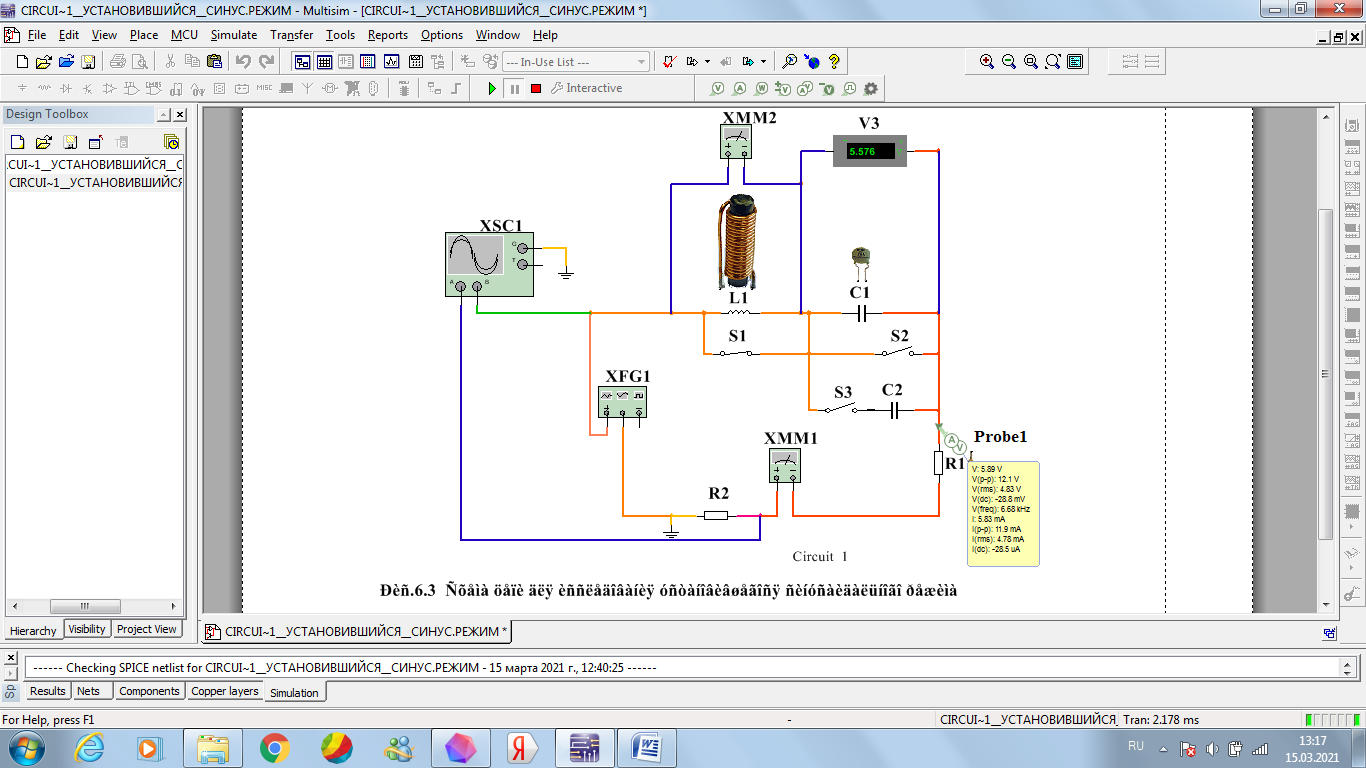Zoom out with the minus magnifier
Image resolution: width=1366 pixels, height=768 pixels.
click(x=1009, y=62)
